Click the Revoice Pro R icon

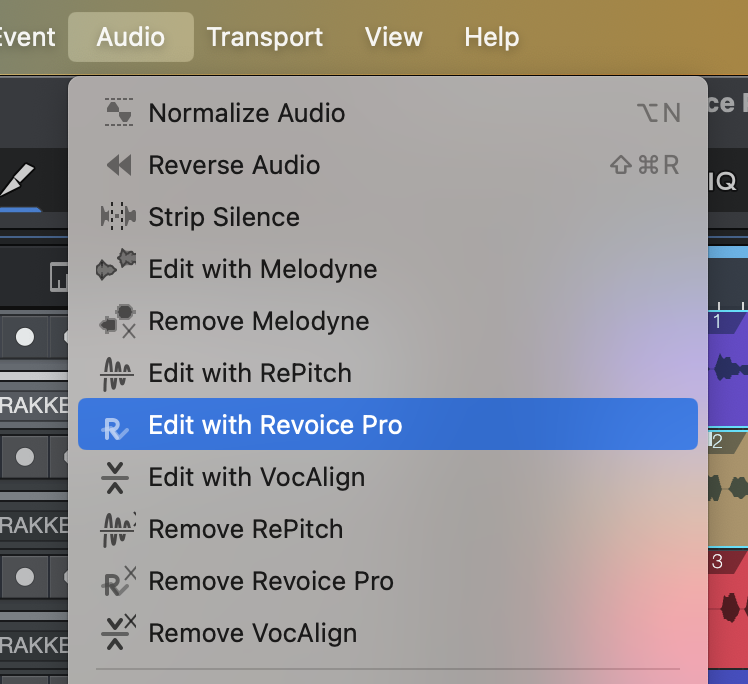coord(116,427)
